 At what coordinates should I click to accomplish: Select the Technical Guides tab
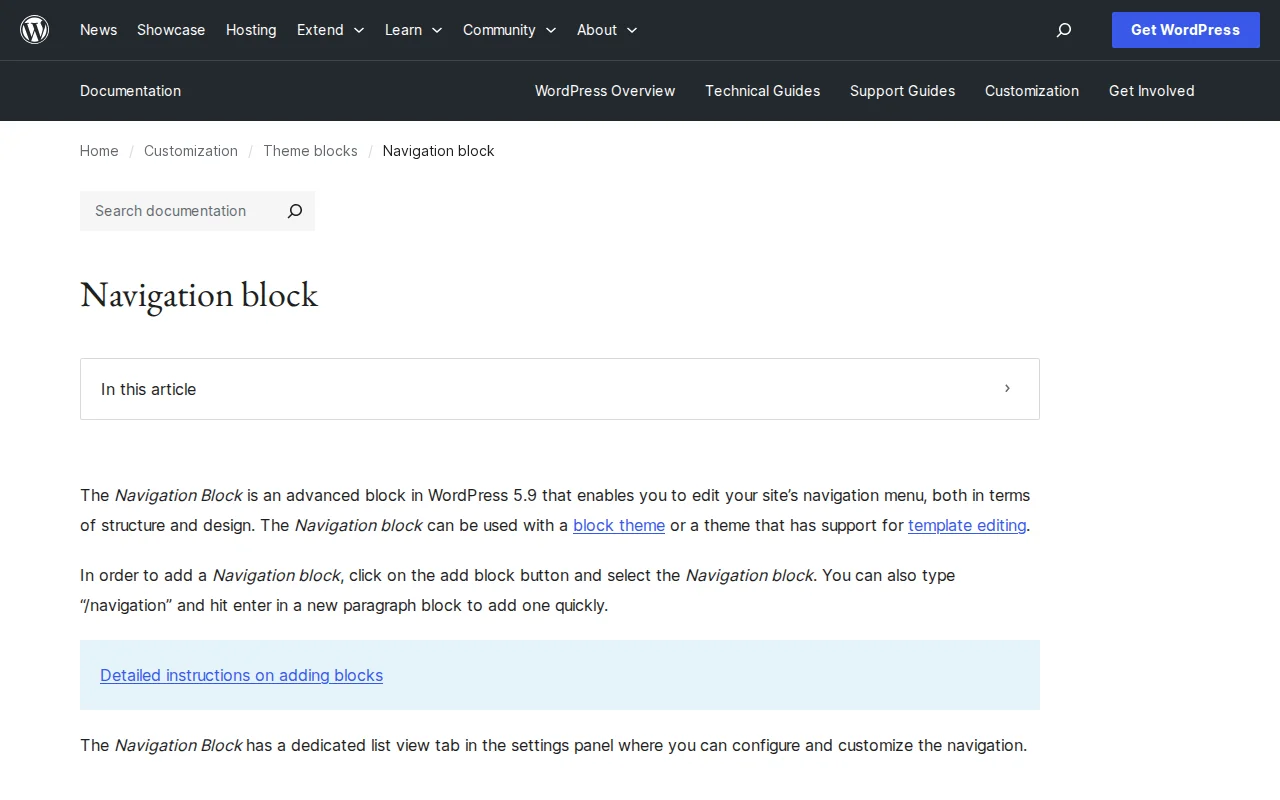click(x=762, y=91)
